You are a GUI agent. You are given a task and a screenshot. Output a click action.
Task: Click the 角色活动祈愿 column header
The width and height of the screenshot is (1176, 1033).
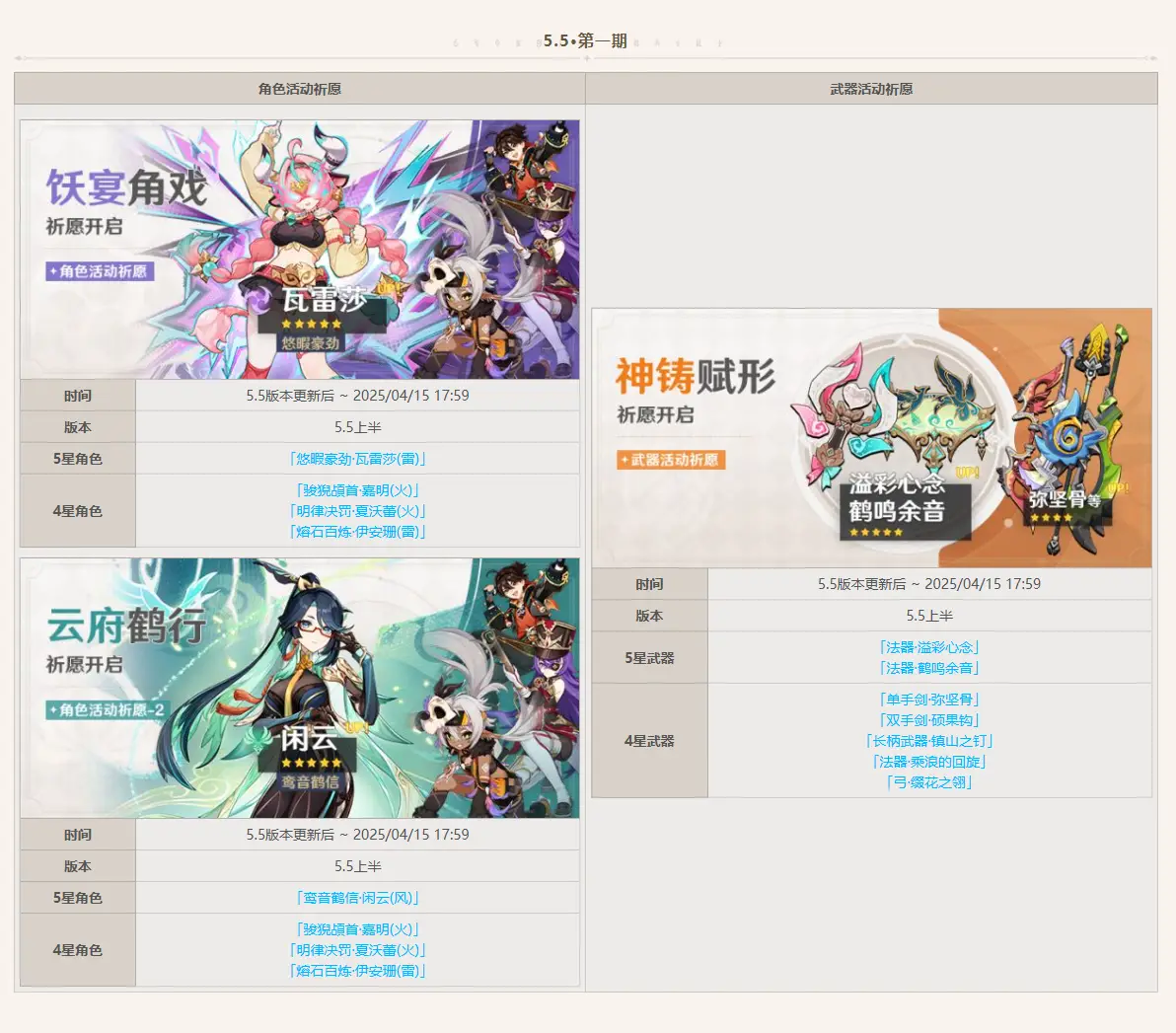click(x=299, y=89)
